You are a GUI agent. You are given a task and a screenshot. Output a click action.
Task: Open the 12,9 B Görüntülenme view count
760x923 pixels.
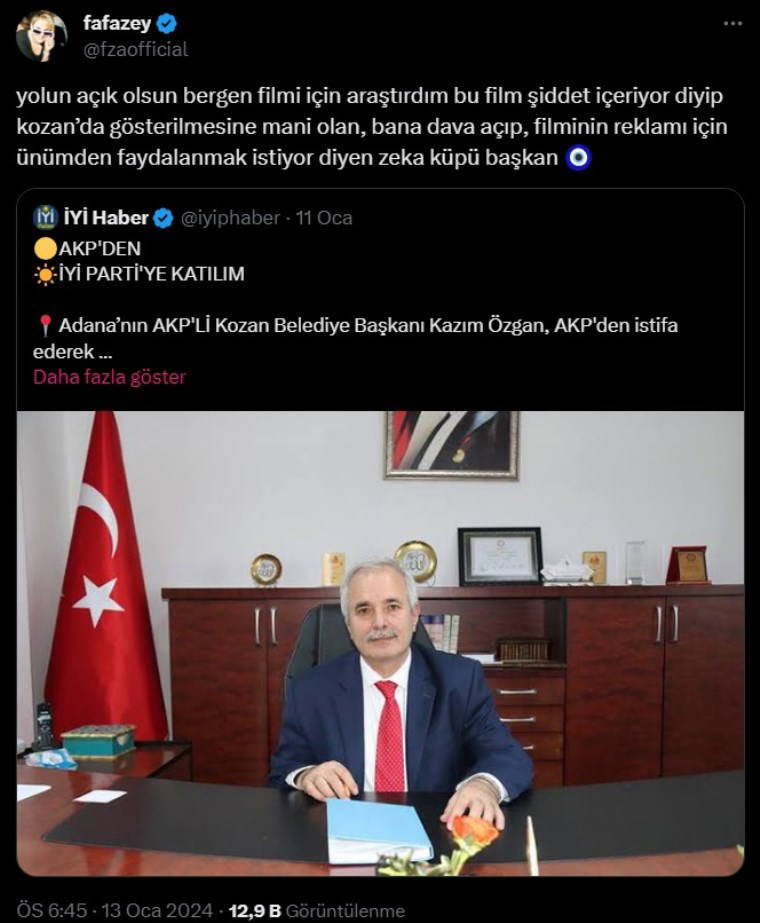317,911
